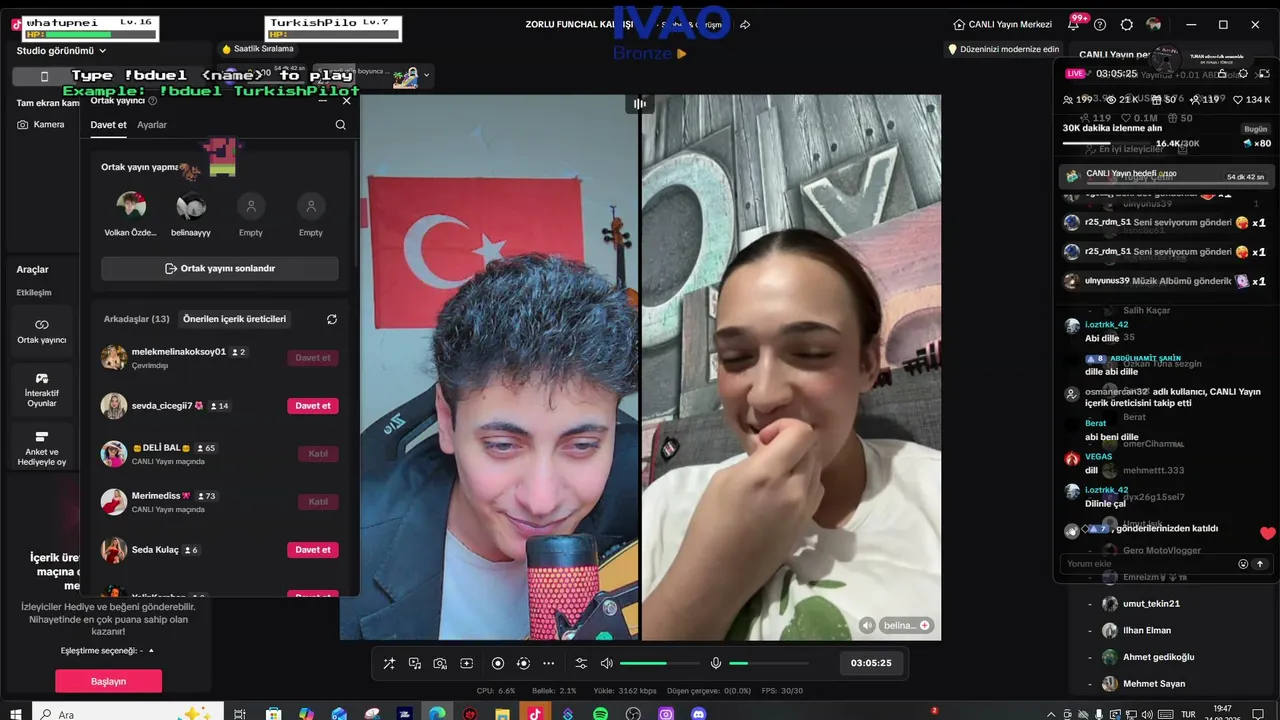Open TikTok app from the taskbar

pos(535,714)
